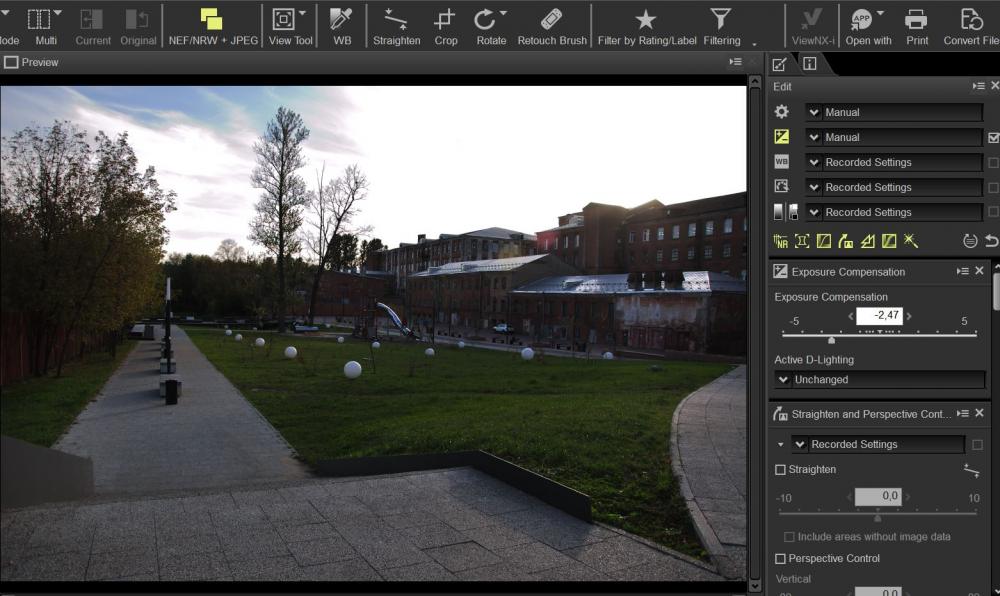Open the Manual dropdown beside gear icon
The width and height of the screenshot is (1000, 596).
tap(893, 112)
